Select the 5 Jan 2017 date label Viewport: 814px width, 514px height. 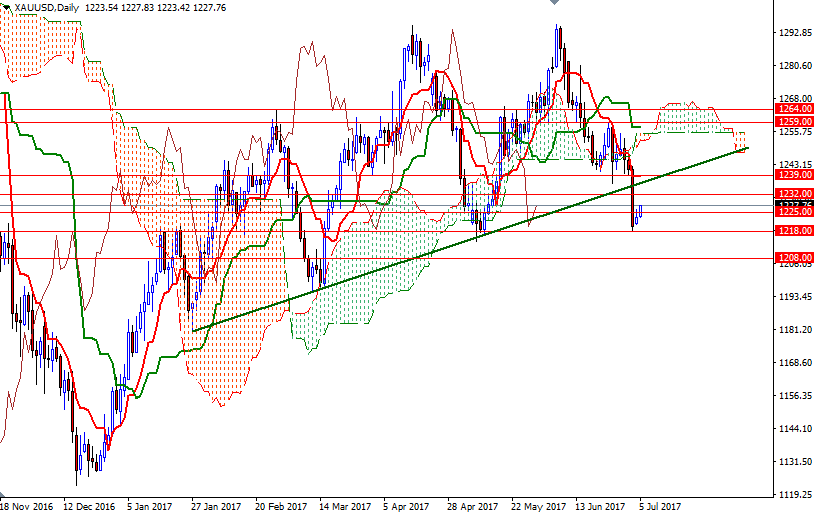pyautogui.click(x=152, y=506)
